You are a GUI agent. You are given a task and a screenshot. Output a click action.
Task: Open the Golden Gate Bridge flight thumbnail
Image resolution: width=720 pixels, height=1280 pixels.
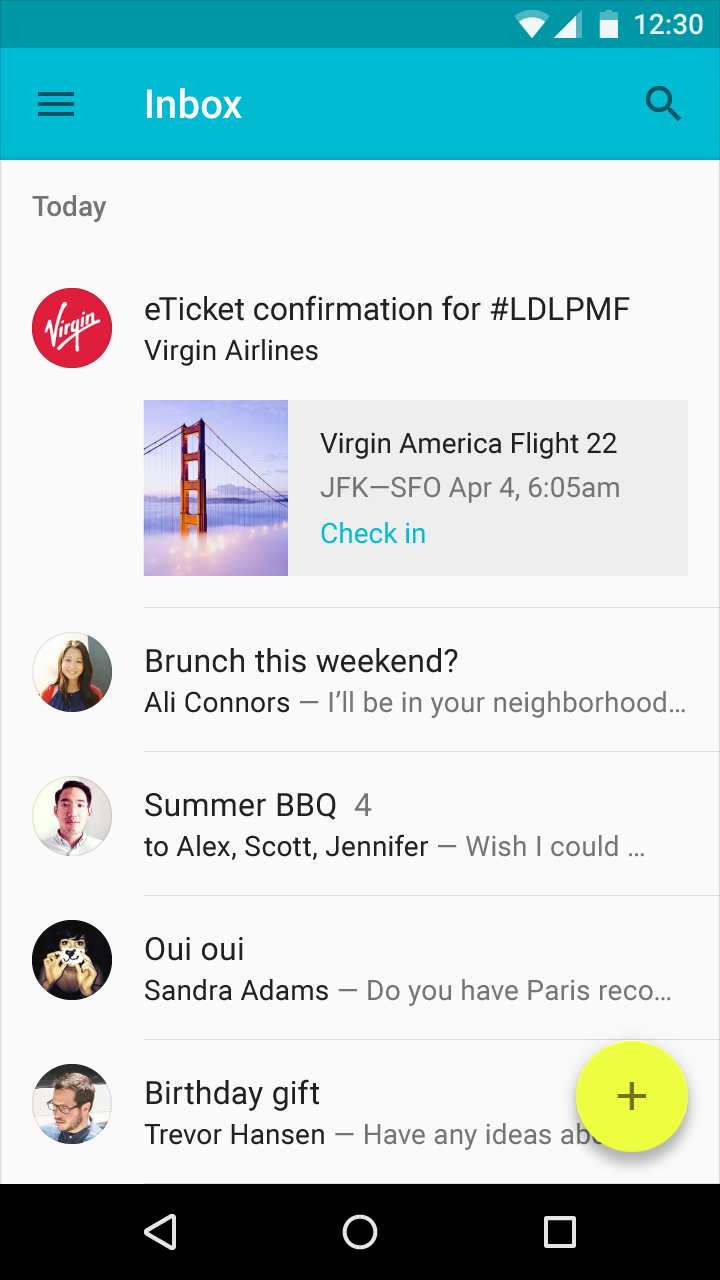coord(216,488)
